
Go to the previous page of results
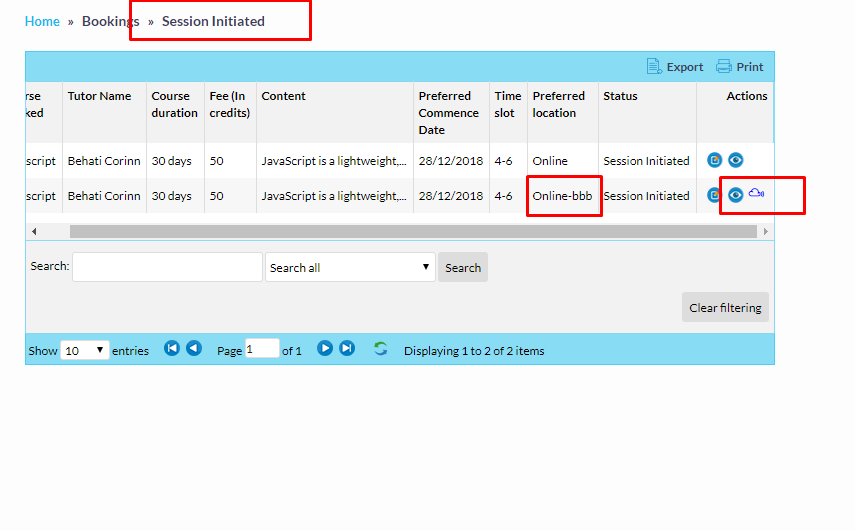(194, 349)
